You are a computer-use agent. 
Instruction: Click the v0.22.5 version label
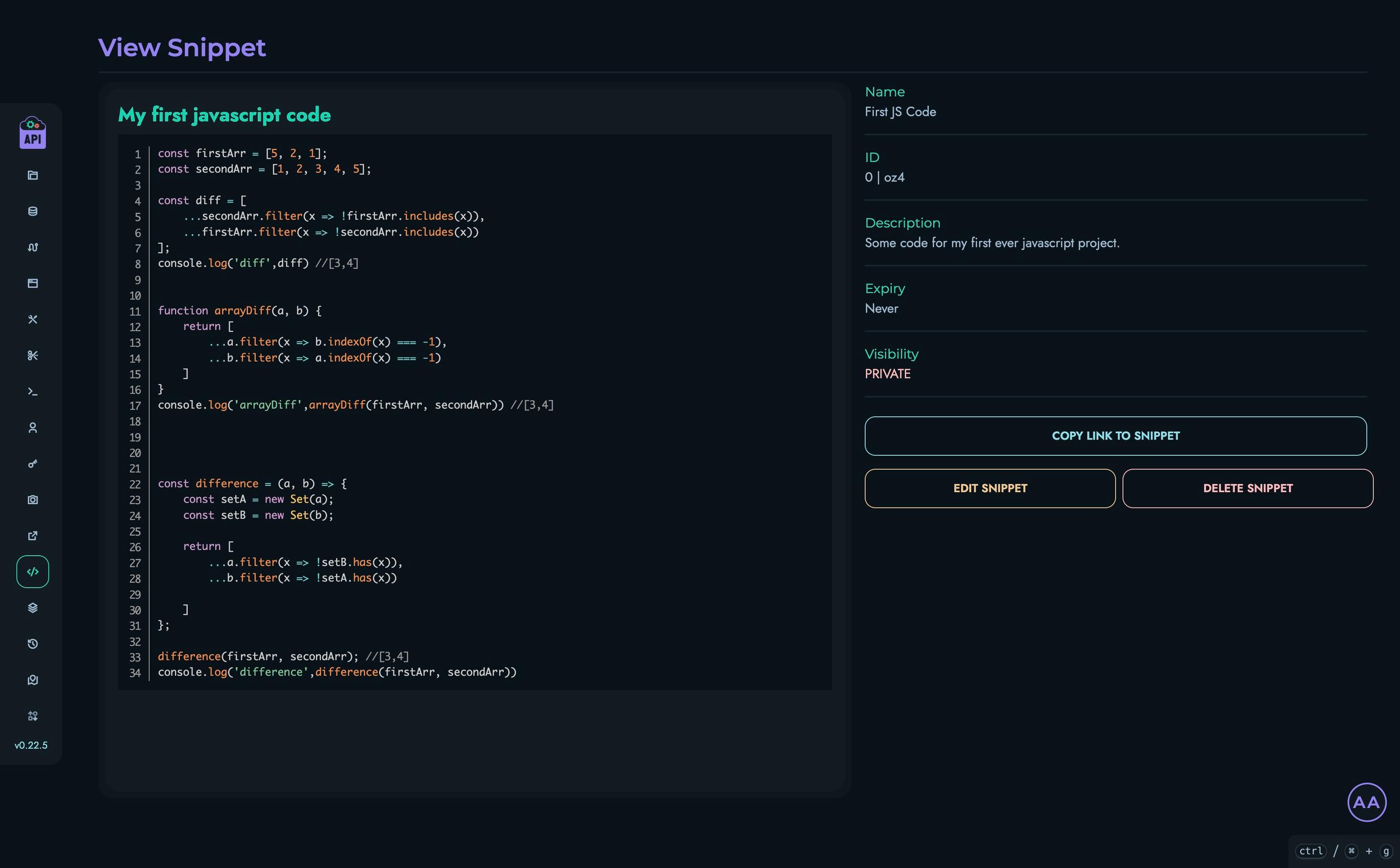tap(31, 745)
